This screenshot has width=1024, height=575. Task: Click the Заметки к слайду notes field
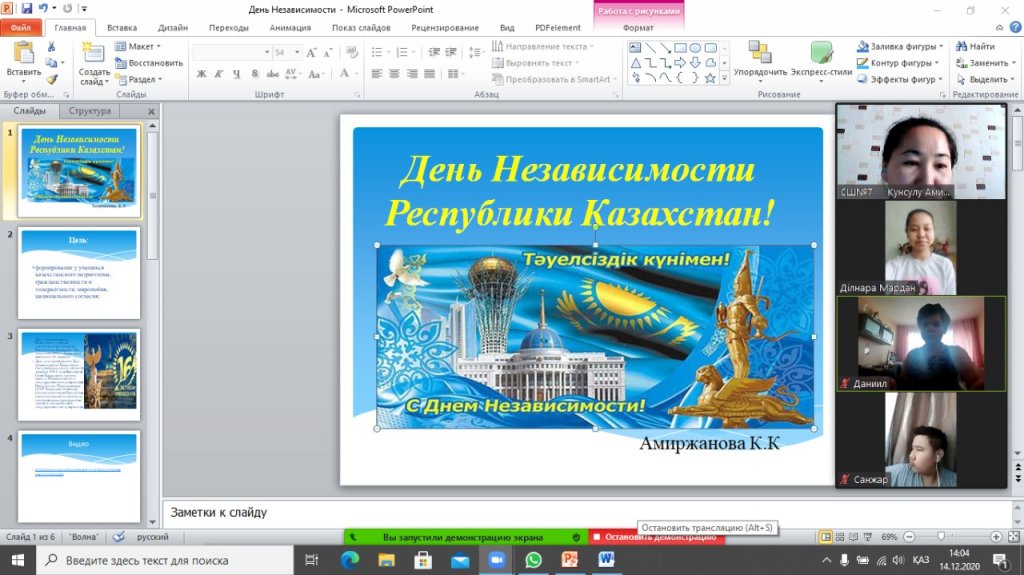(586, 513)
